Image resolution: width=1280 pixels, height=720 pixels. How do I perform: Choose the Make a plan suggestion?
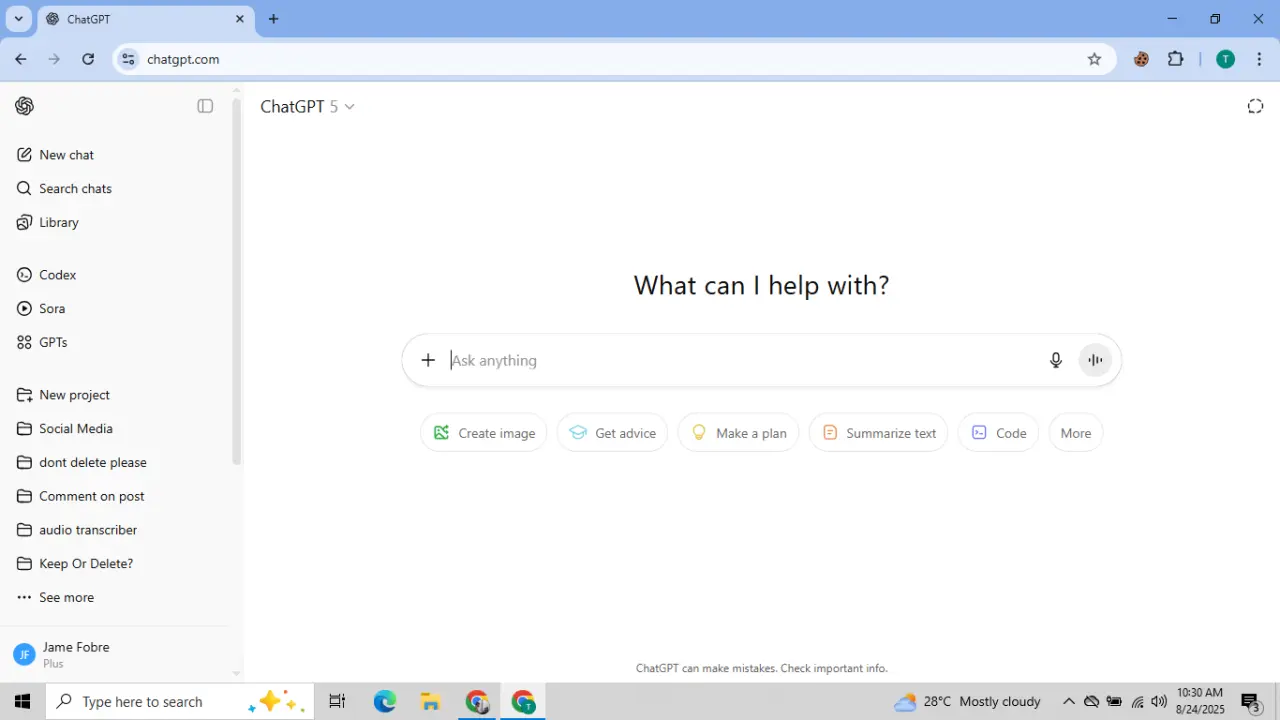tap(738, 433)
